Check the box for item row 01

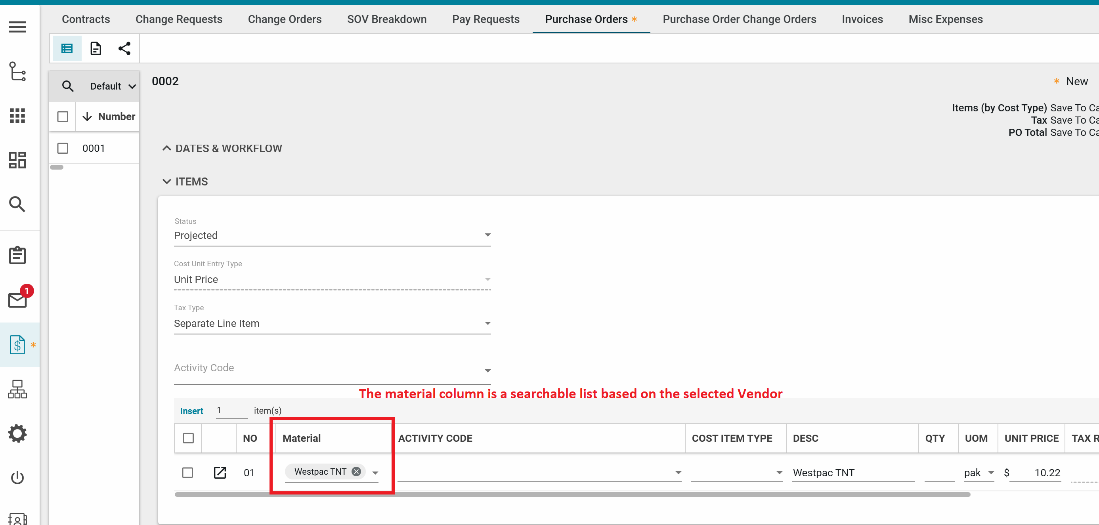click(188, 472)
